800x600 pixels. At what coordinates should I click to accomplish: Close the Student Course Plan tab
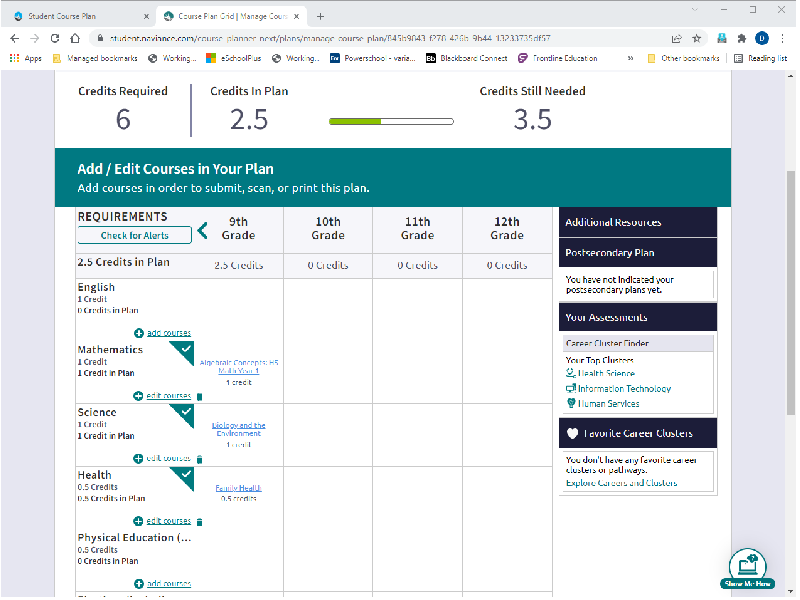(x=146, y=16)
